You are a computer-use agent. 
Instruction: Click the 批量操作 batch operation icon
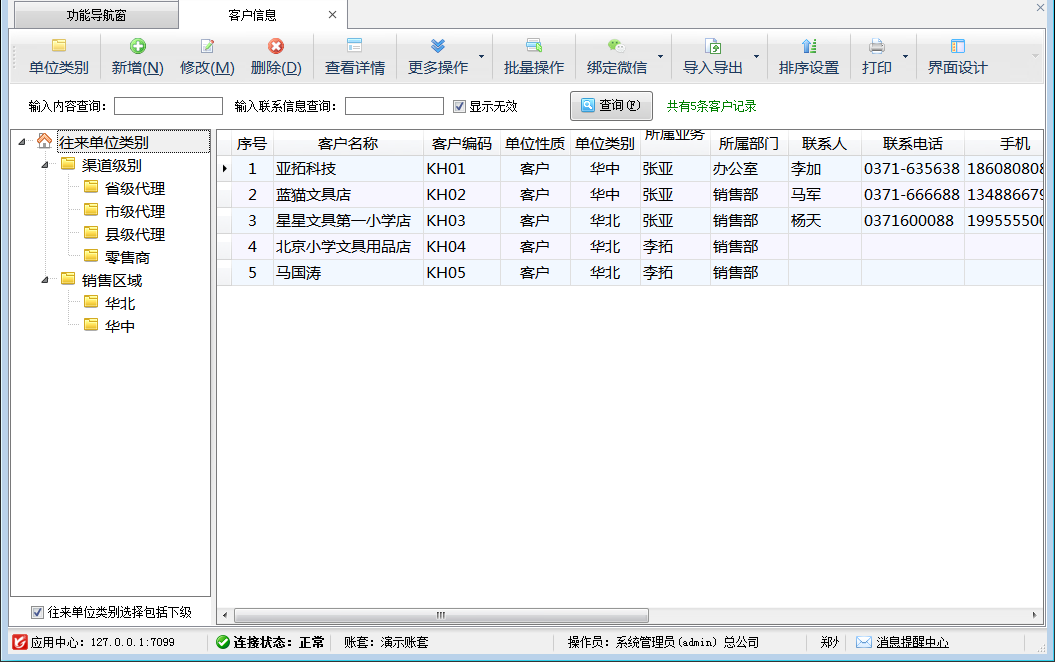tap(534, 46)
